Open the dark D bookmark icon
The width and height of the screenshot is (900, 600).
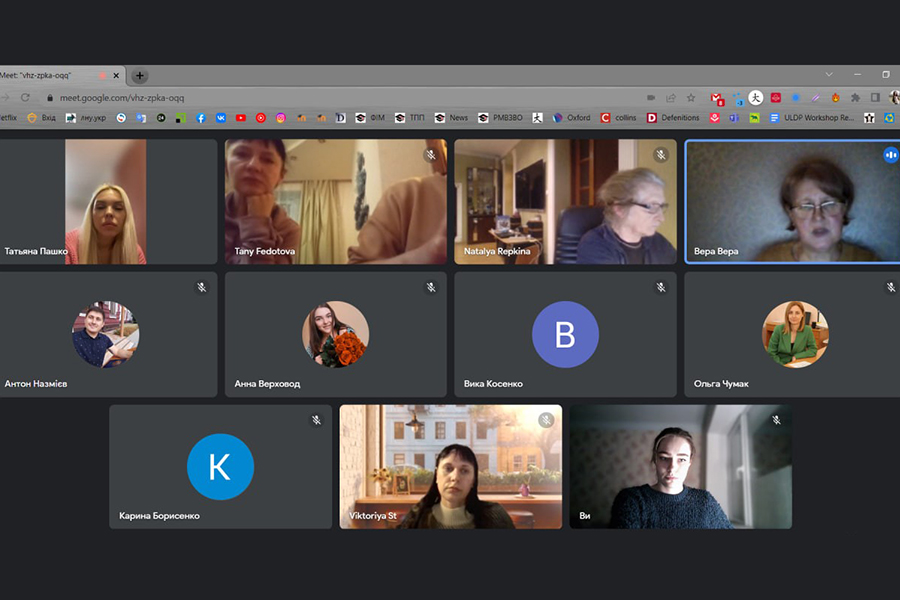pyautogui.click(x=340, y=118)
